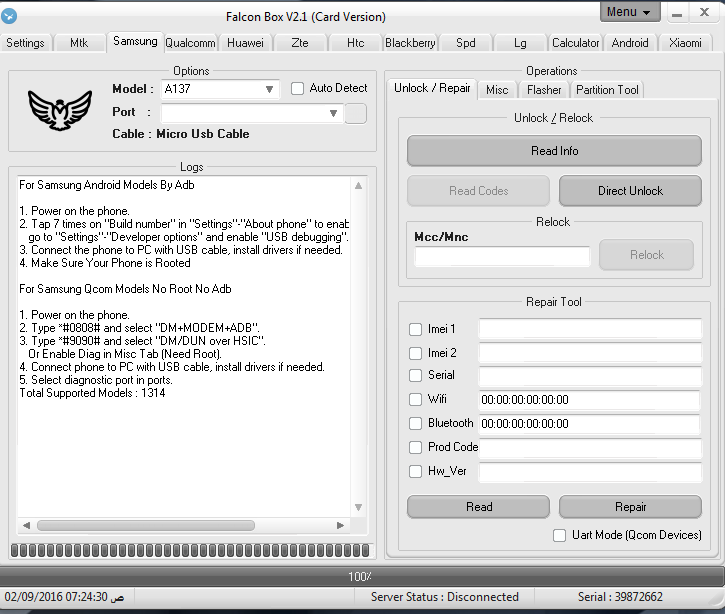This screenshot has width=725, height=614.
Task: Click the Hw_Ver text field
Action: click(x=590, y=472)
